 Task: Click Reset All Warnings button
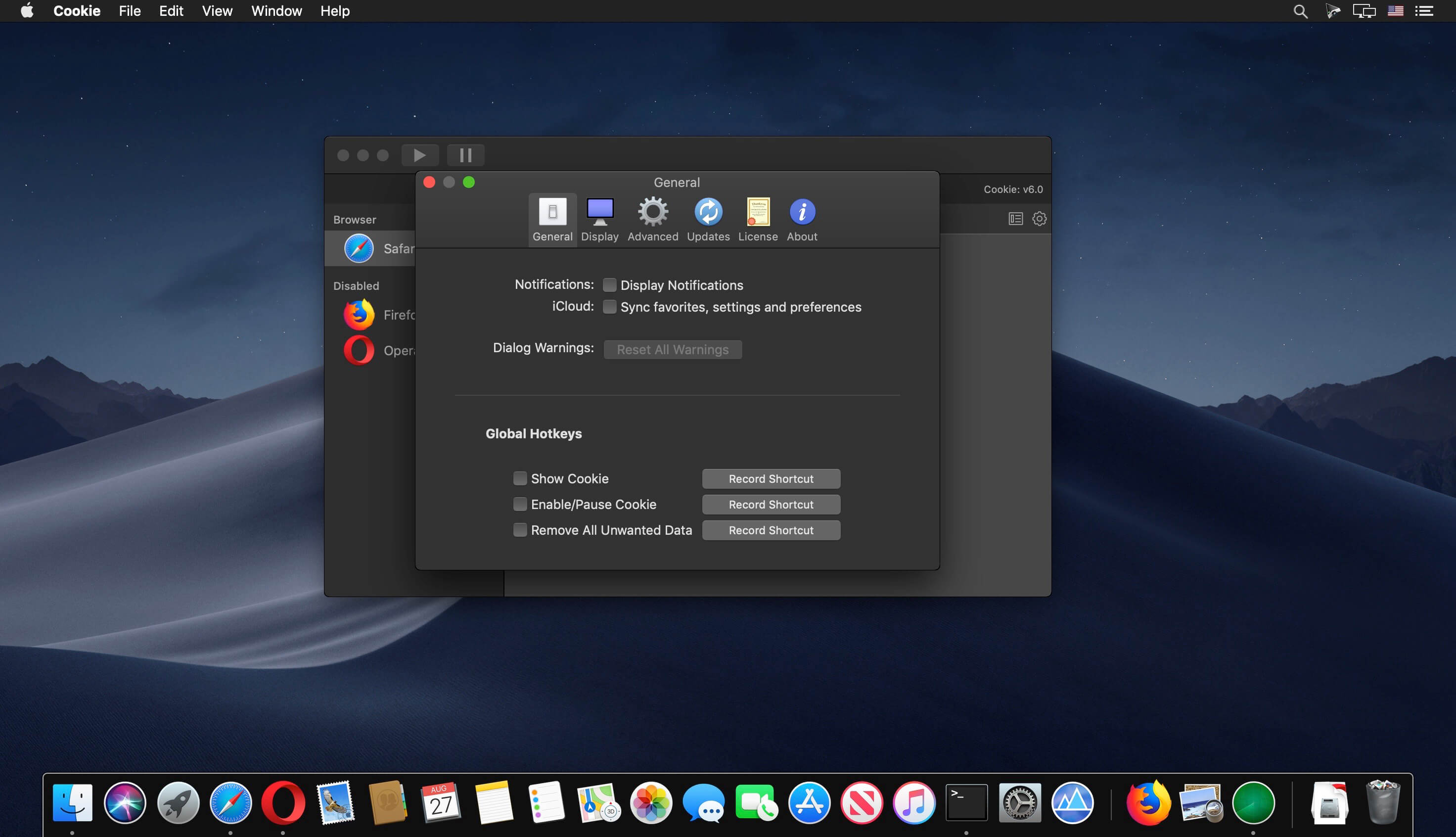click(x=672, y=350)
